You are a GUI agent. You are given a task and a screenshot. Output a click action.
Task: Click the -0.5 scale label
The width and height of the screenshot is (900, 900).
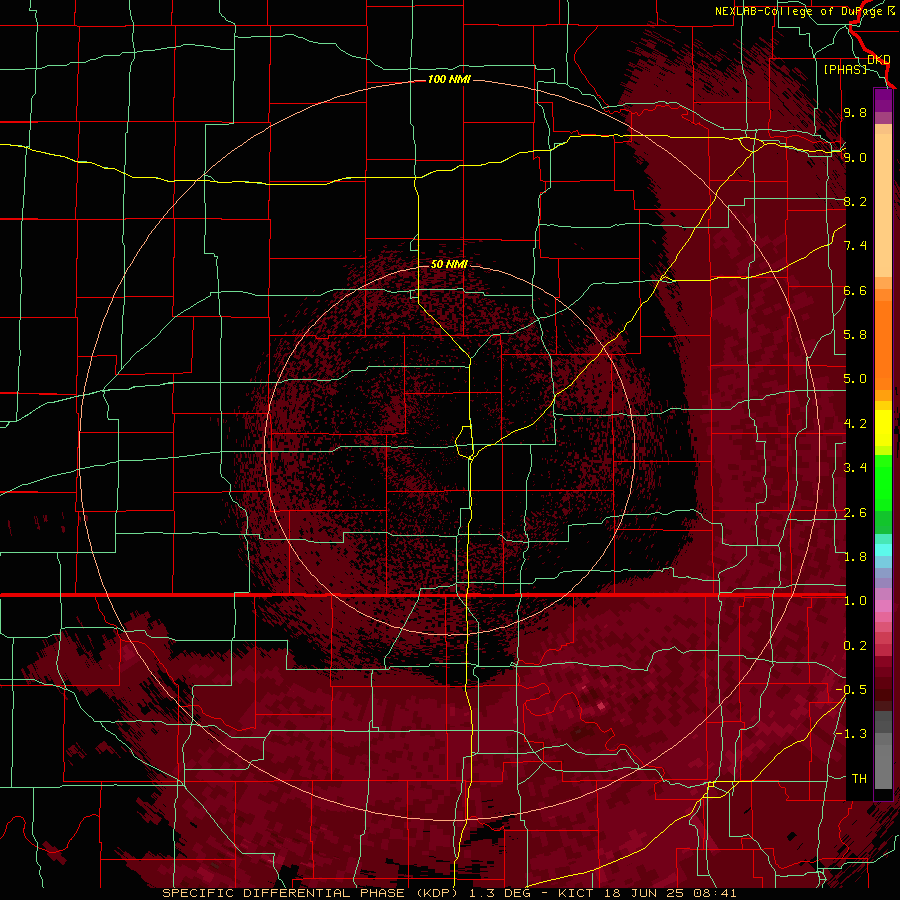(x=851, y=690)
